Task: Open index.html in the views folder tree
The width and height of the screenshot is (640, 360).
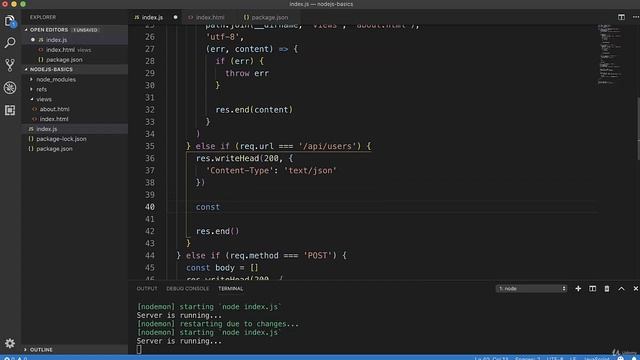Action: click(x=54, y=119)
